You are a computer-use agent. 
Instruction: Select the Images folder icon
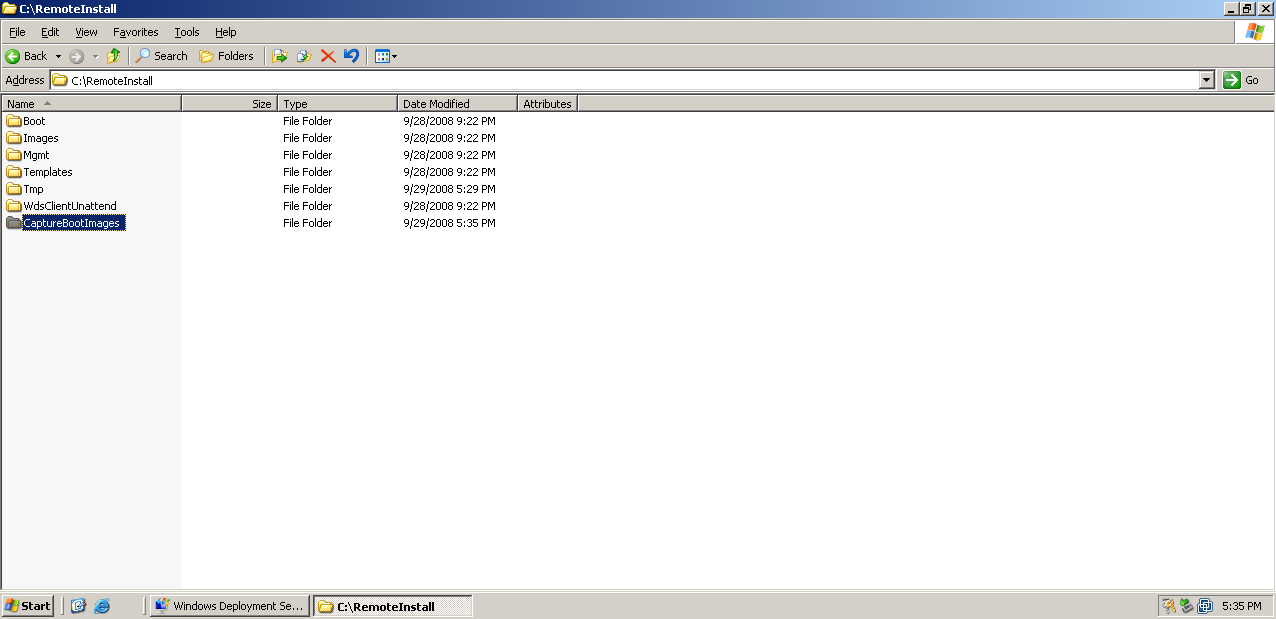tap(14, 138)
